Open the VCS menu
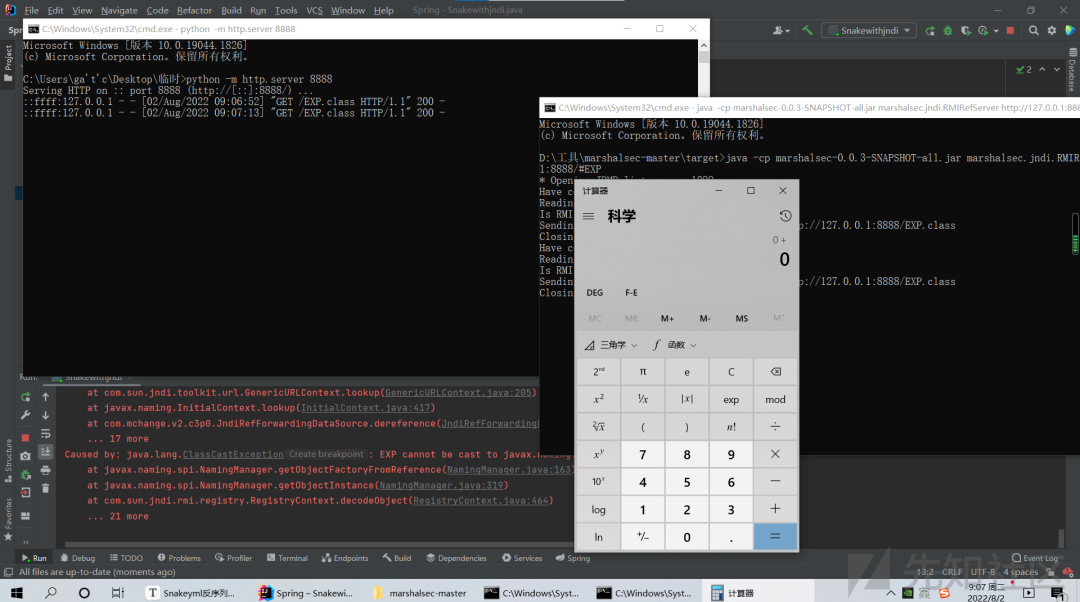The width and height of the screenshot is (1080, 602). point(314,10)
